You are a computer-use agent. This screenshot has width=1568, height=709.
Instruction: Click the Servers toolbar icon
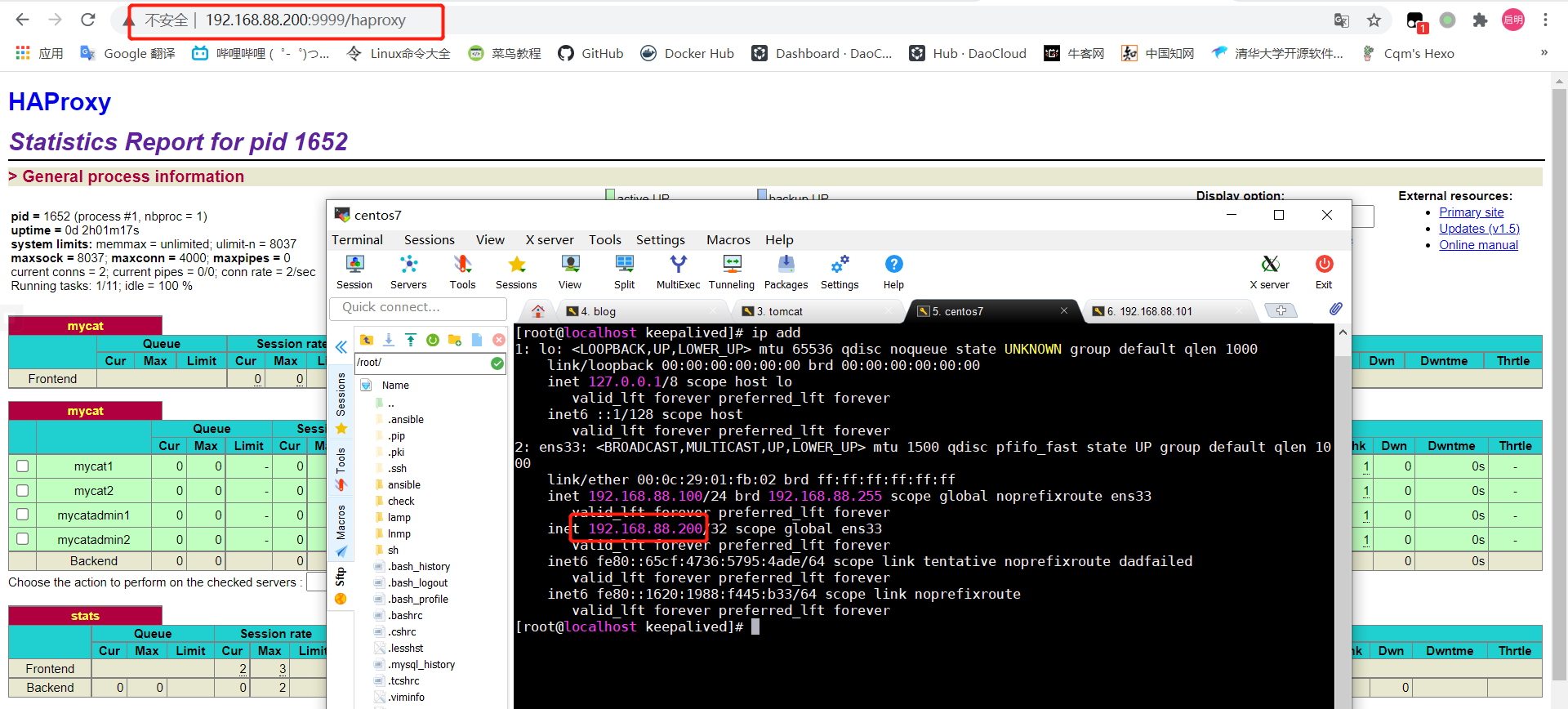(408, 272)
